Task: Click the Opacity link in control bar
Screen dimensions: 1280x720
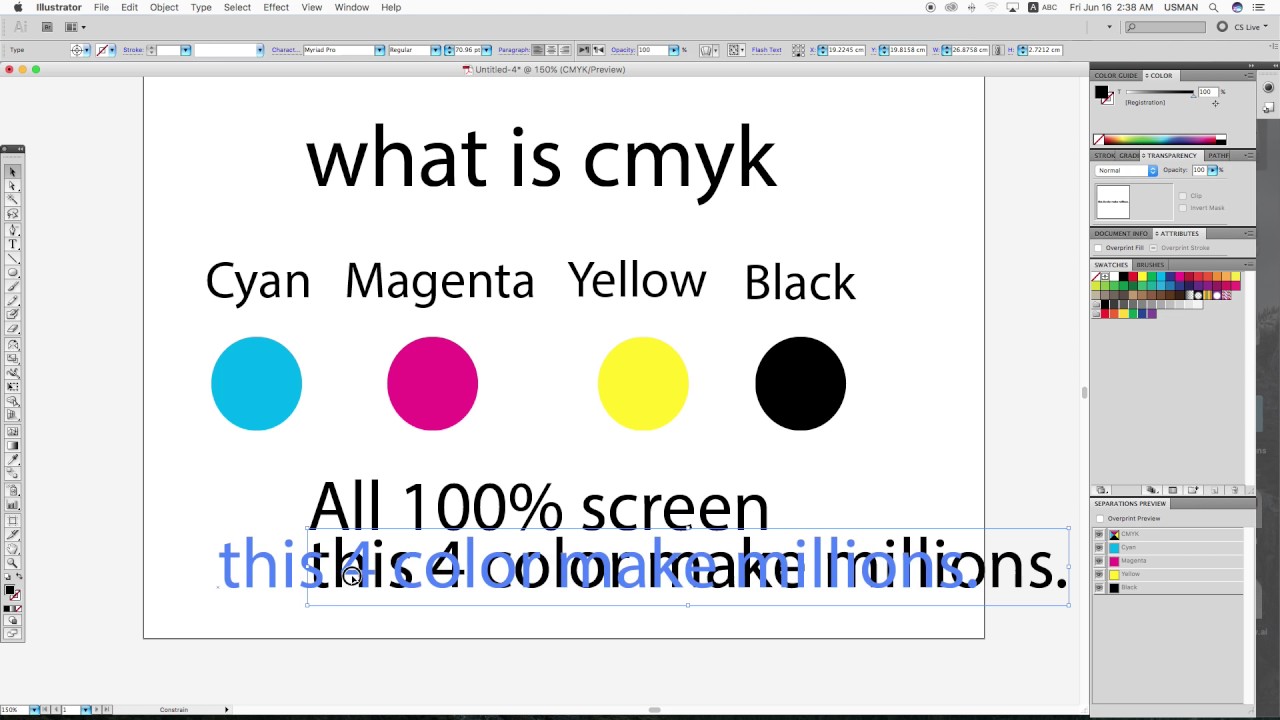Action: (x=623, y=50)
